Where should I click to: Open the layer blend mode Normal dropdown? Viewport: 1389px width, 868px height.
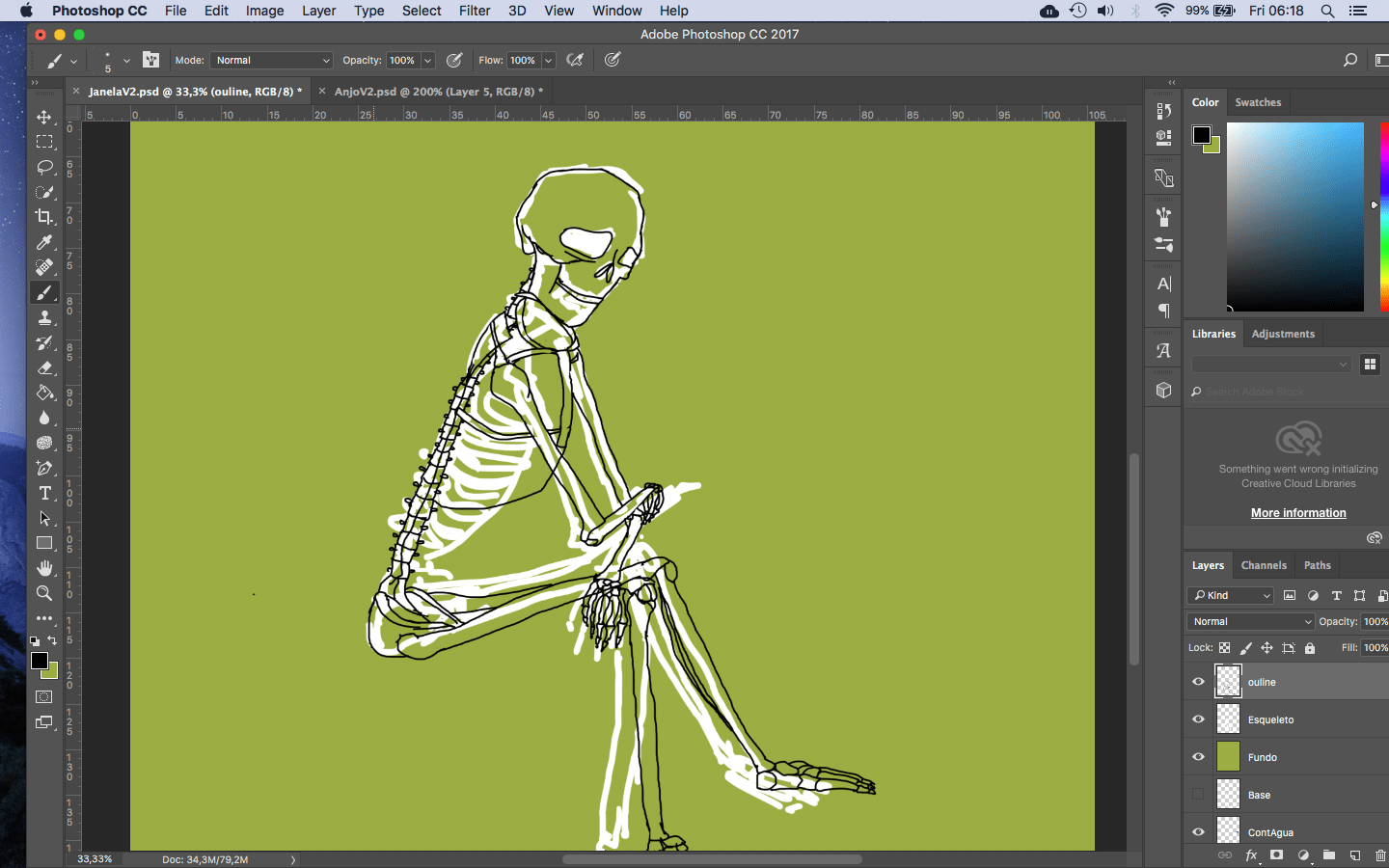coord(1251,622)
